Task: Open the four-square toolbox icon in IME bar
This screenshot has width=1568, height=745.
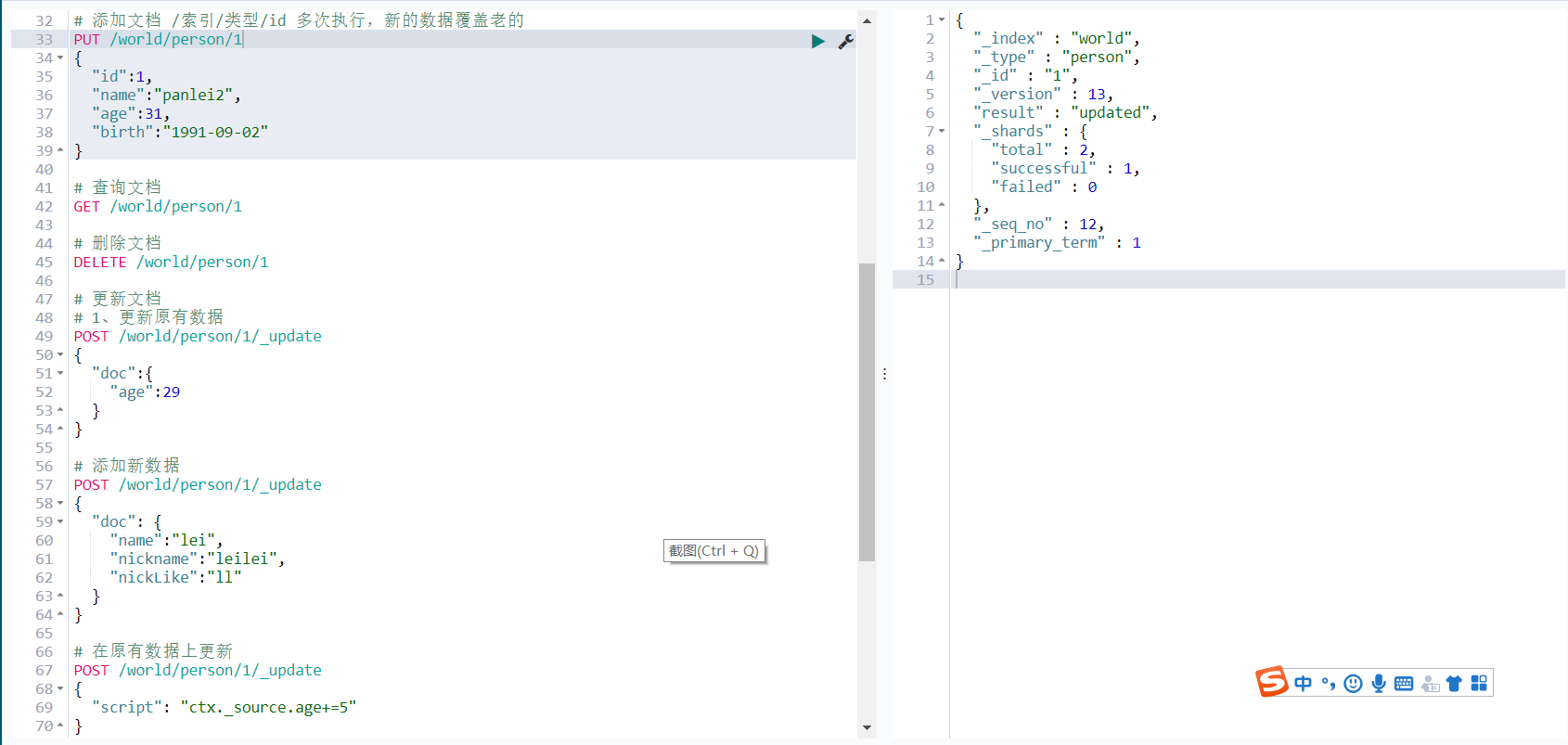Action: click(x=1479, y=684)
